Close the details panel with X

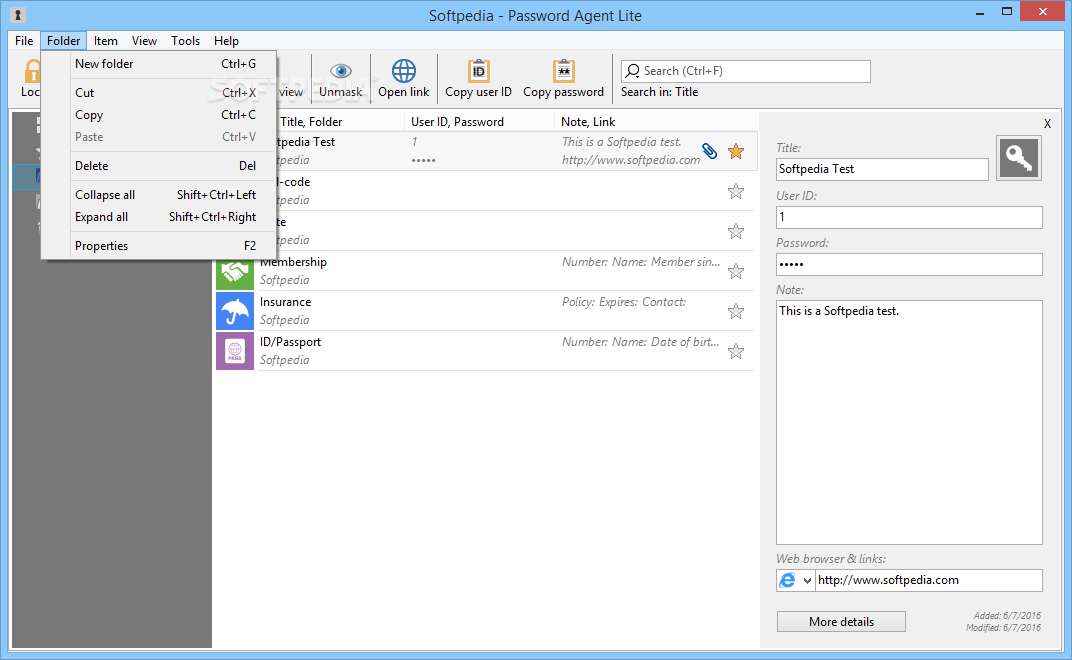click(x=1047, y=124)
